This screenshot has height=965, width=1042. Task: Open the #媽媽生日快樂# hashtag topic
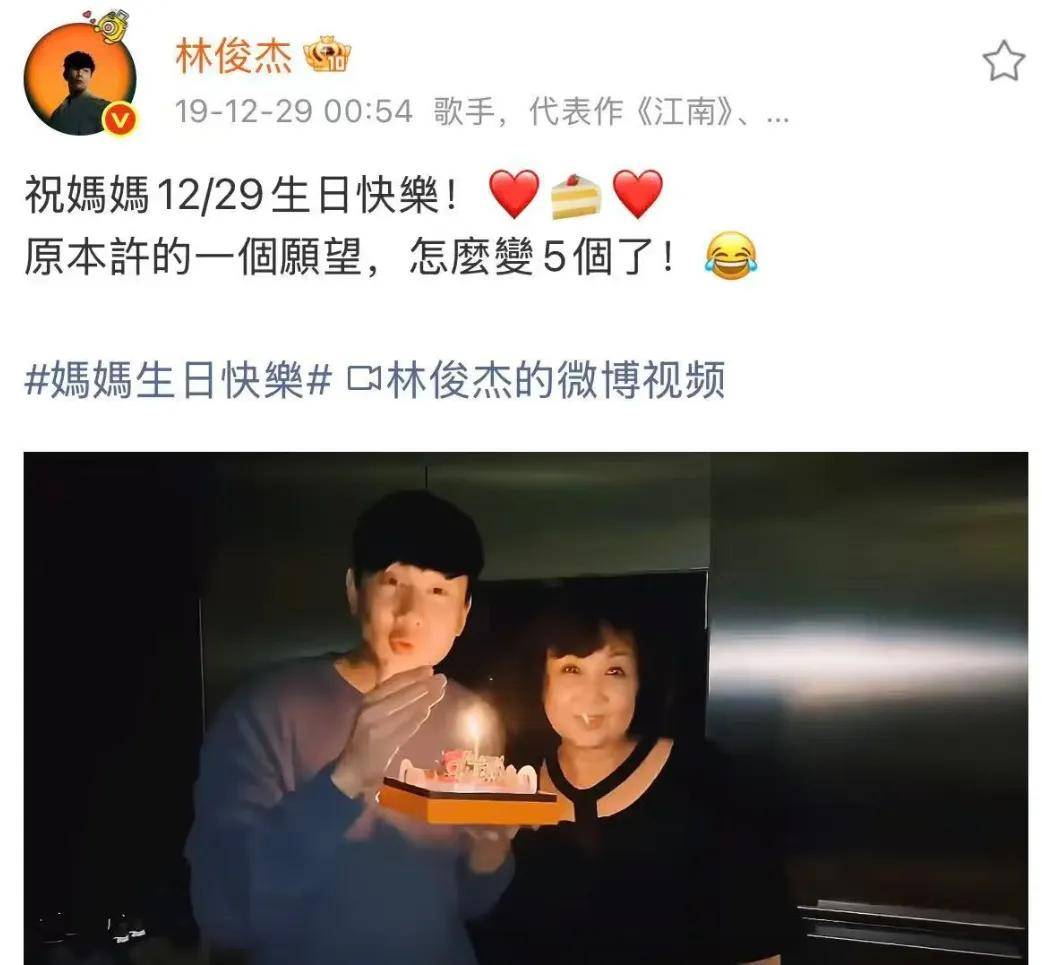178,380
